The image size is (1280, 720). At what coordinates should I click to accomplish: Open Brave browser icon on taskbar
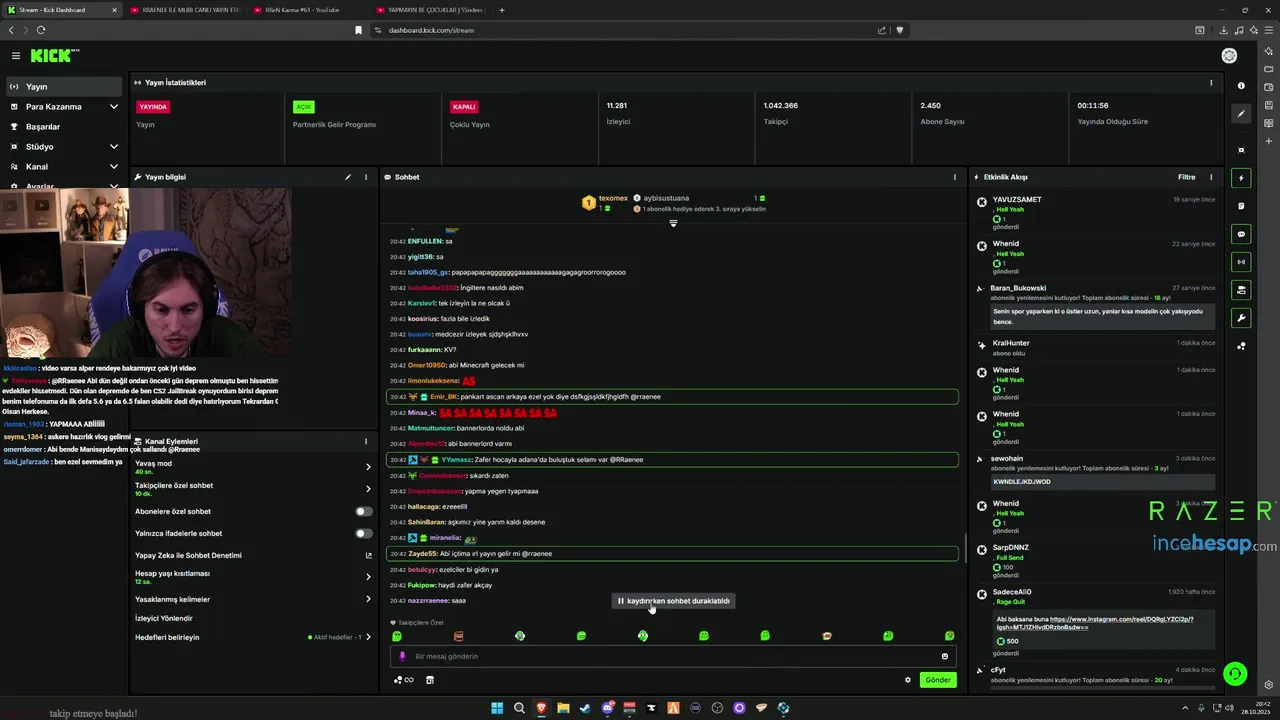pos(541,708)
